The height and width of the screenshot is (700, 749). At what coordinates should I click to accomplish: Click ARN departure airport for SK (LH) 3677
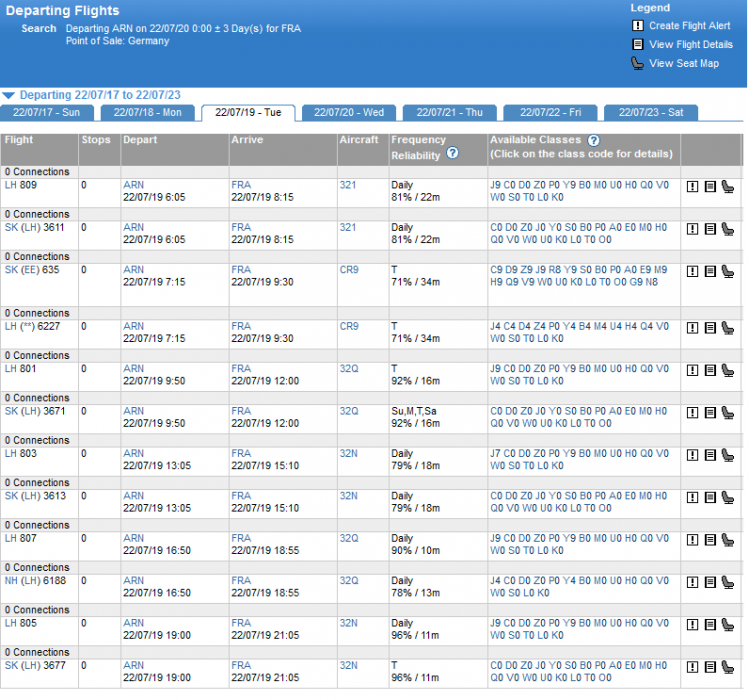click(133, 665)
